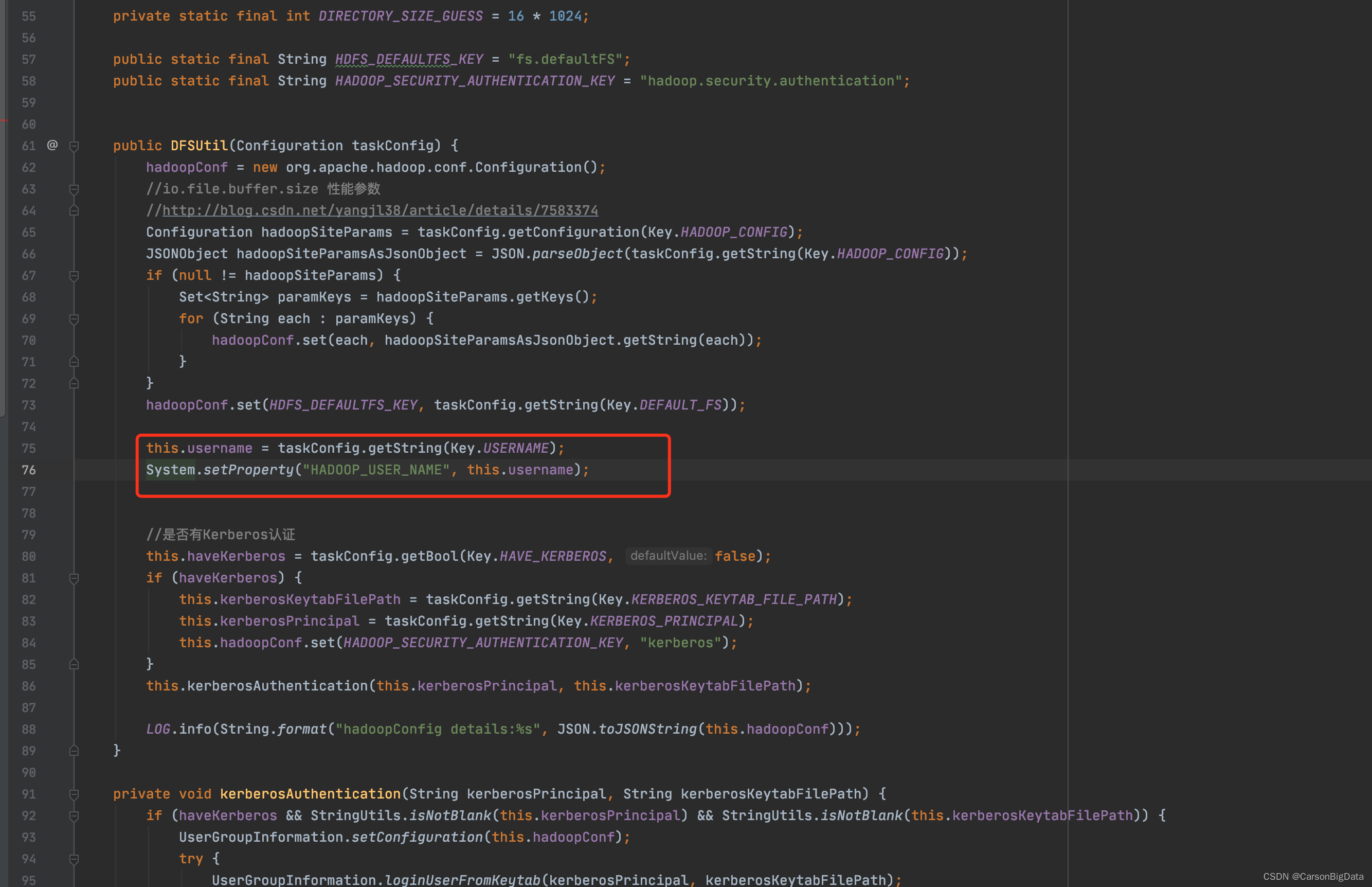Fold the kerberosAuthentication method at line 91
1372x887 pixels.
tap(74, 794)
